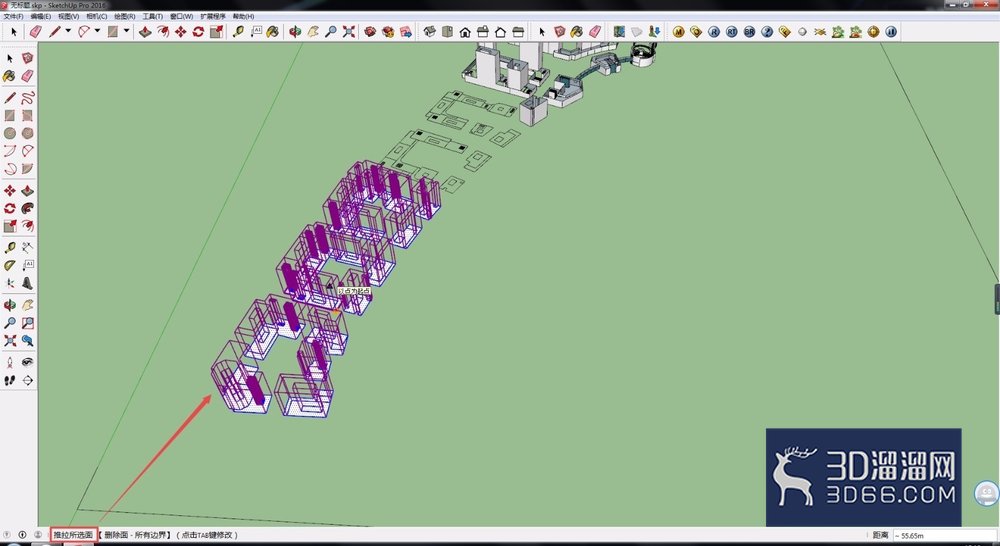Click the pause-symbol plugin icon
Image resolution: width=1000 pixels, height=546 pixels.
point(891,31)
